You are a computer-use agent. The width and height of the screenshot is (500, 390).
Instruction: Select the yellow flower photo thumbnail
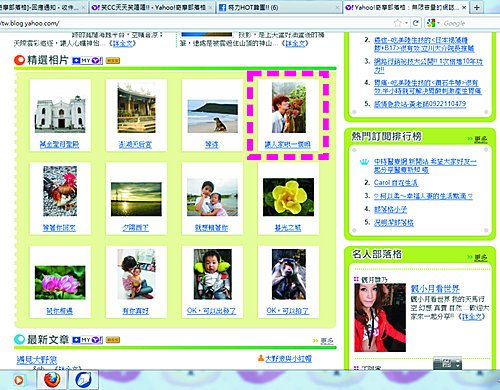[288, 197]
